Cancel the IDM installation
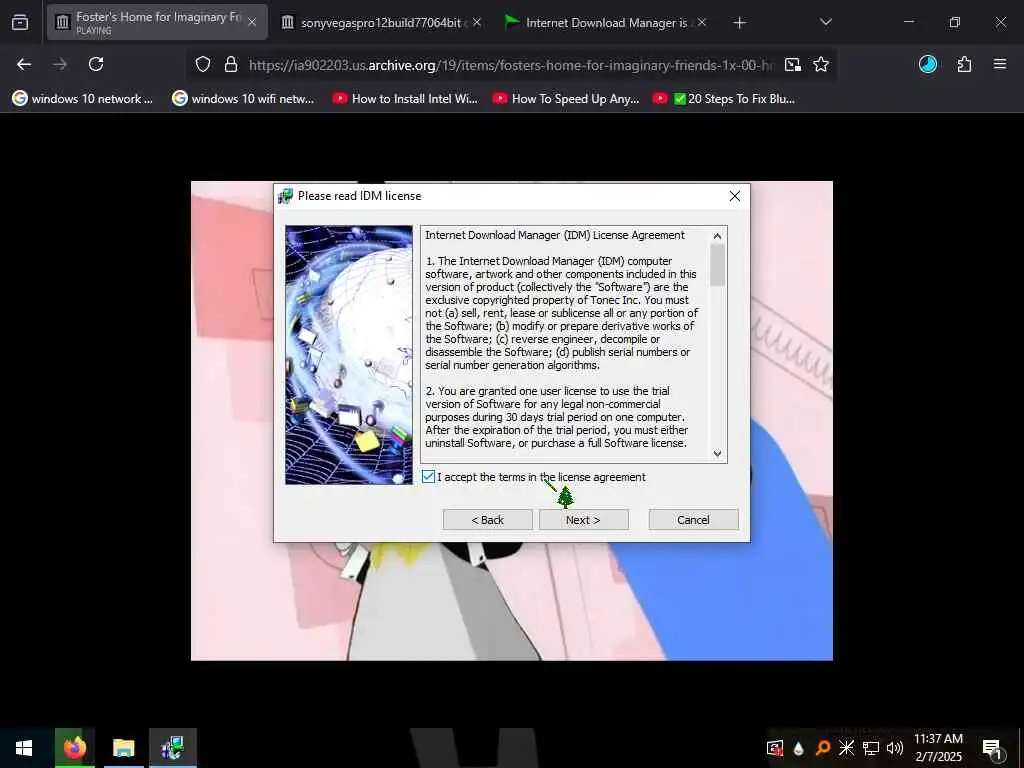Screen dimensions: 1024x768 pos(693,520)
